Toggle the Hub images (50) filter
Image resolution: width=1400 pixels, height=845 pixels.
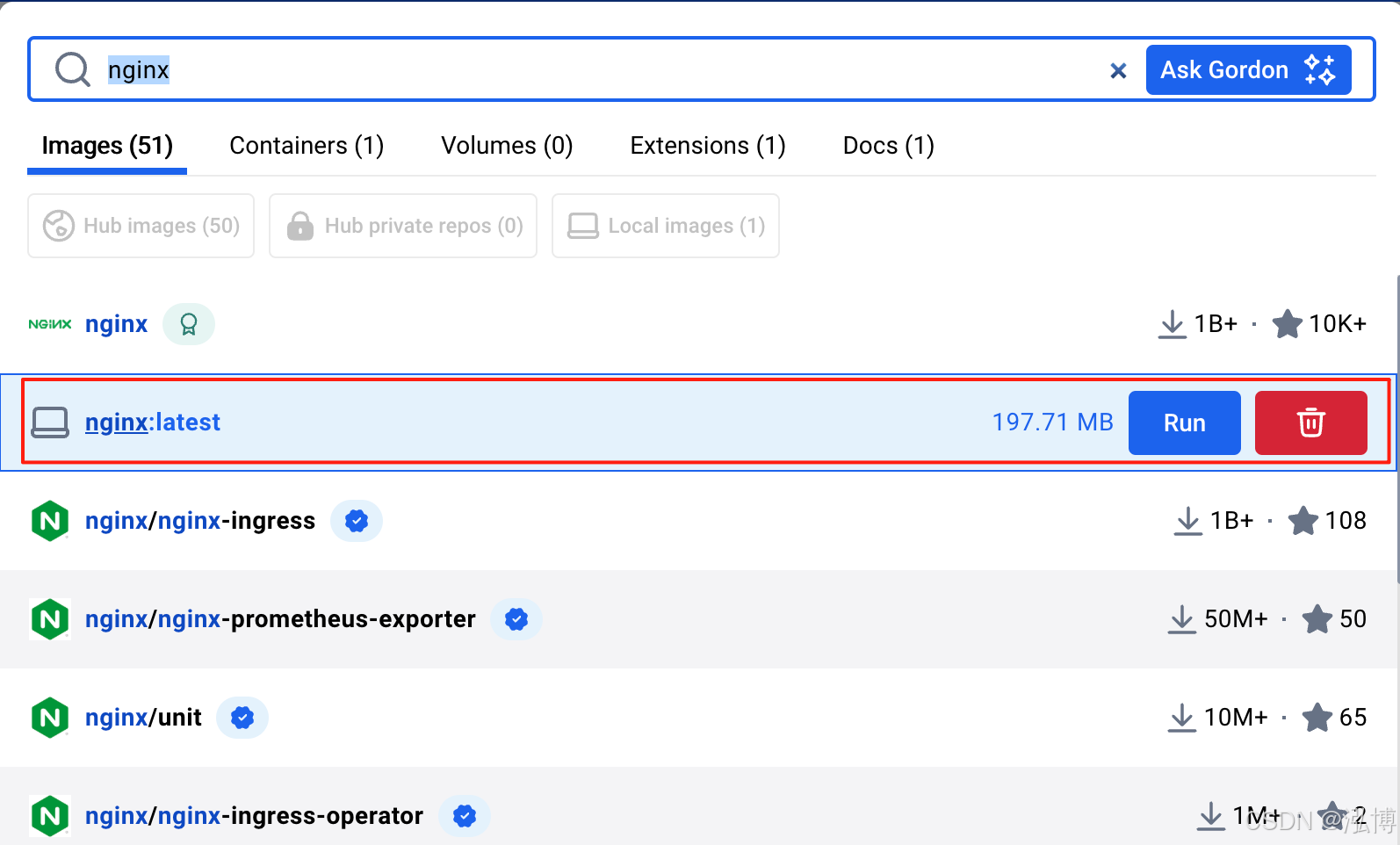click(x=141, y=226)
